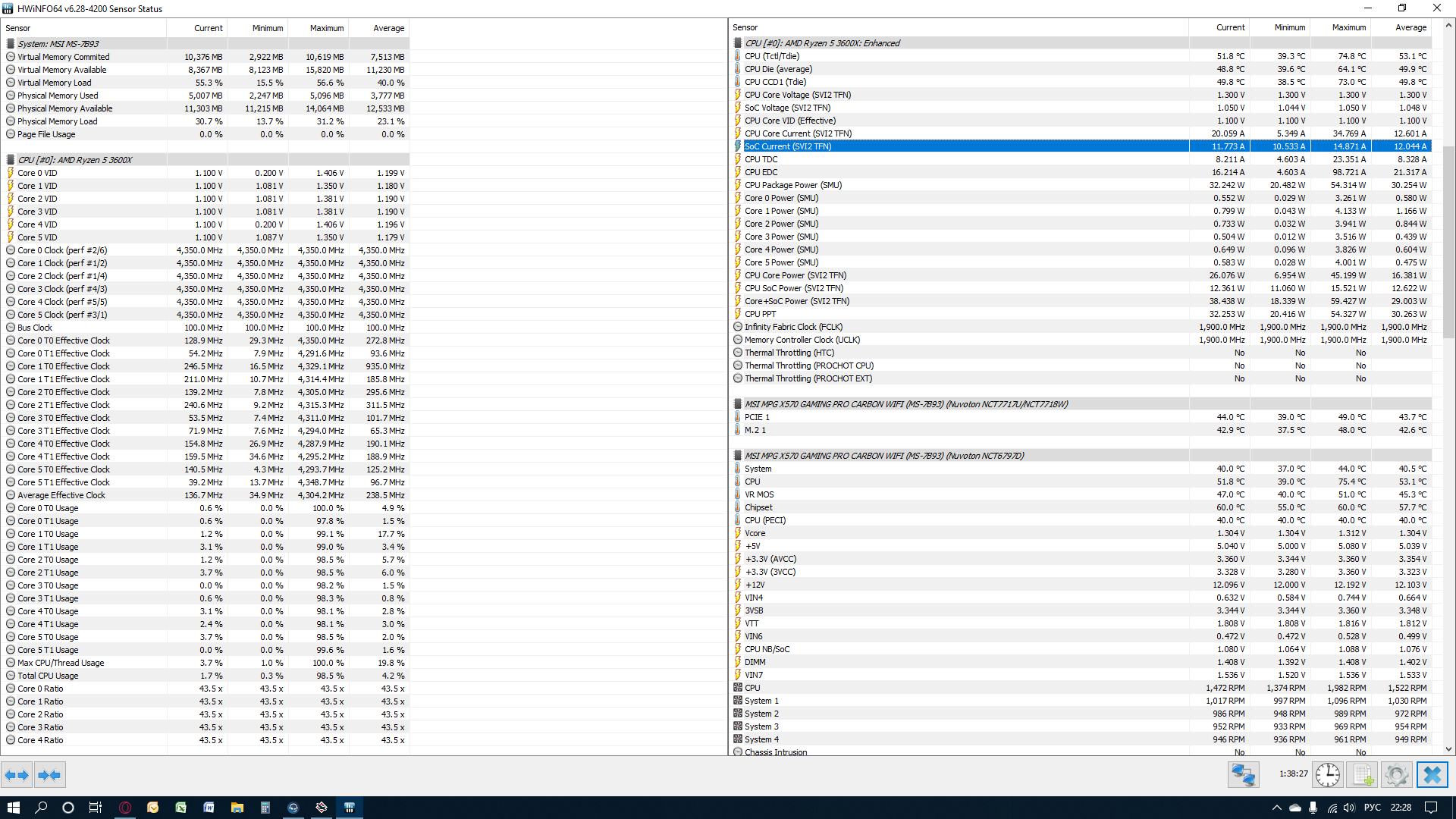Start logging with the sheet-plus icon
This screenshot has height=819, width=1456.
1362,774
